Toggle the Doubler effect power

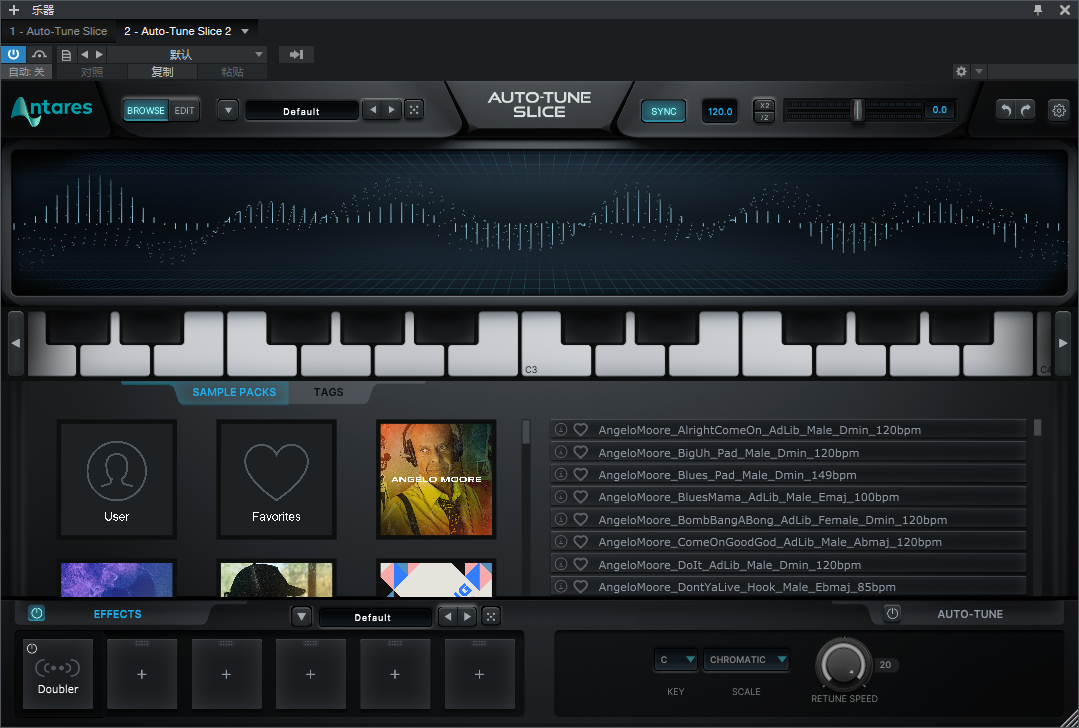[32, 648]
